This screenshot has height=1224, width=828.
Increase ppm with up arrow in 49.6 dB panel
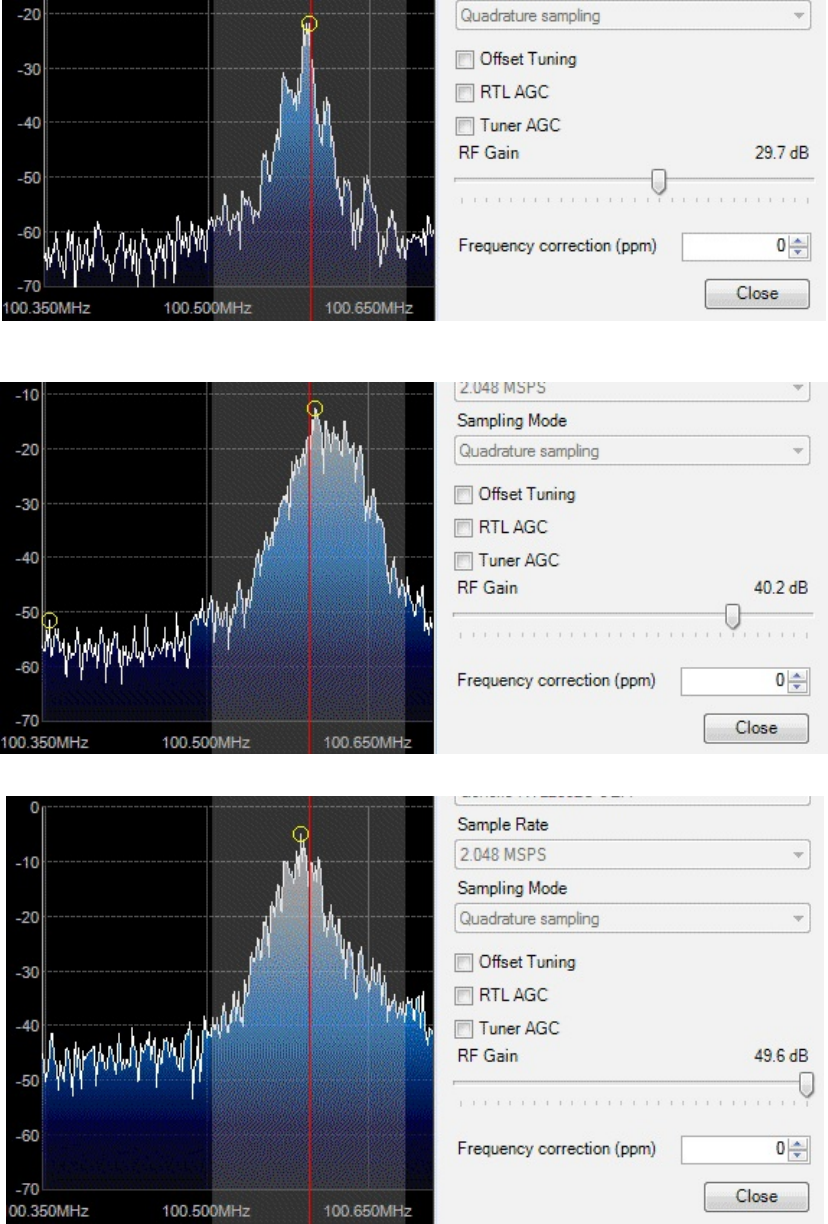[798, 1144]
